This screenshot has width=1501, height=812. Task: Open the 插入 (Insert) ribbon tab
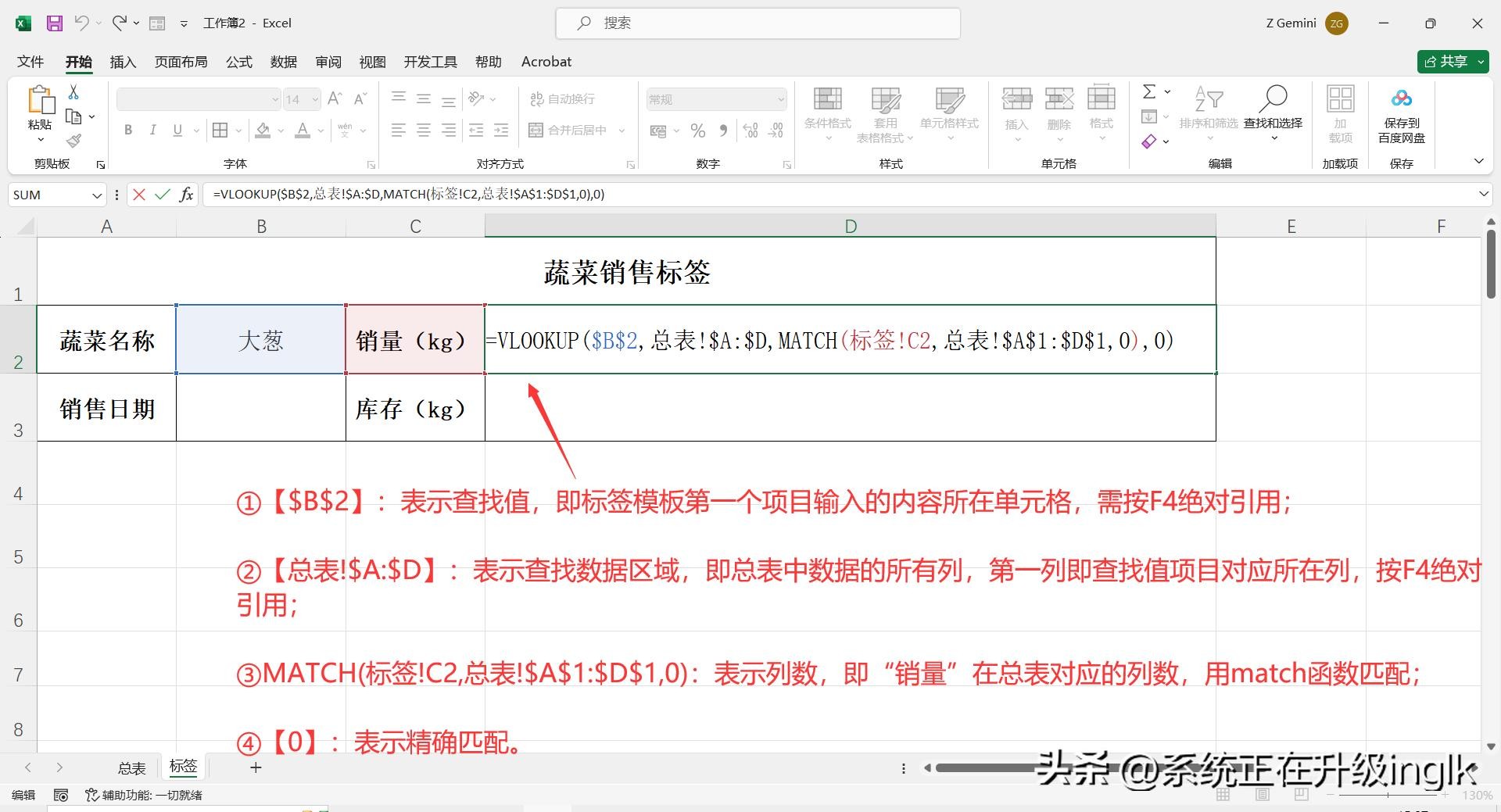[x=123, y=62]
